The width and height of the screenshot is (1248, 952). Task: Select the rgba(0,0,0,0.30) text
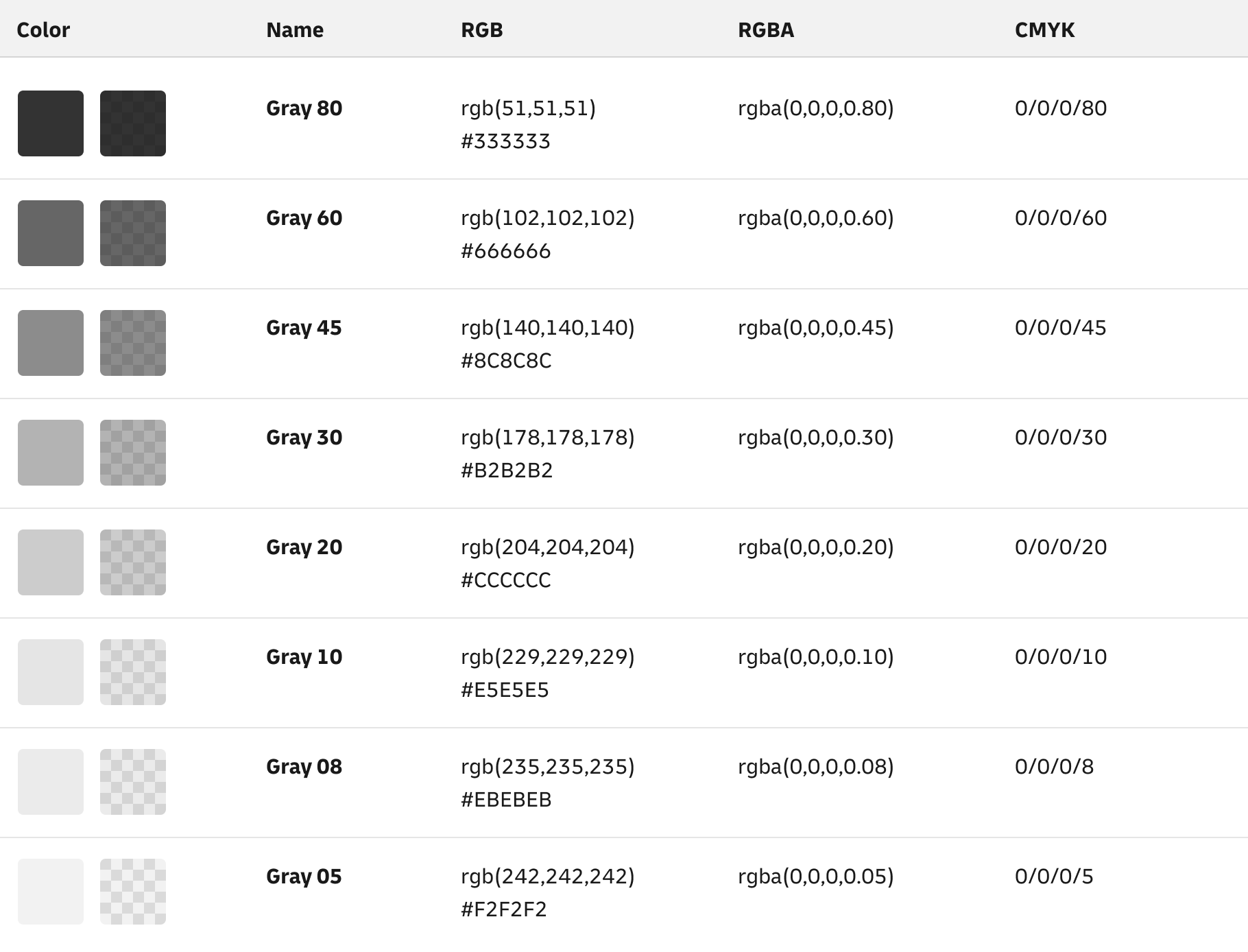(815, 438)
